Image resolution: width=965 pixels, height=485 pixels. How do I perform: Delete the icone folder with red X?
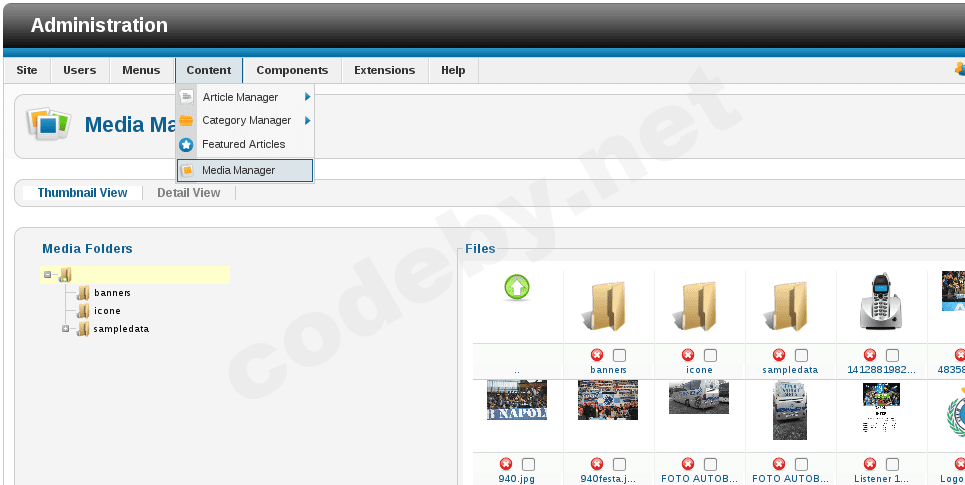coord(688,355)
